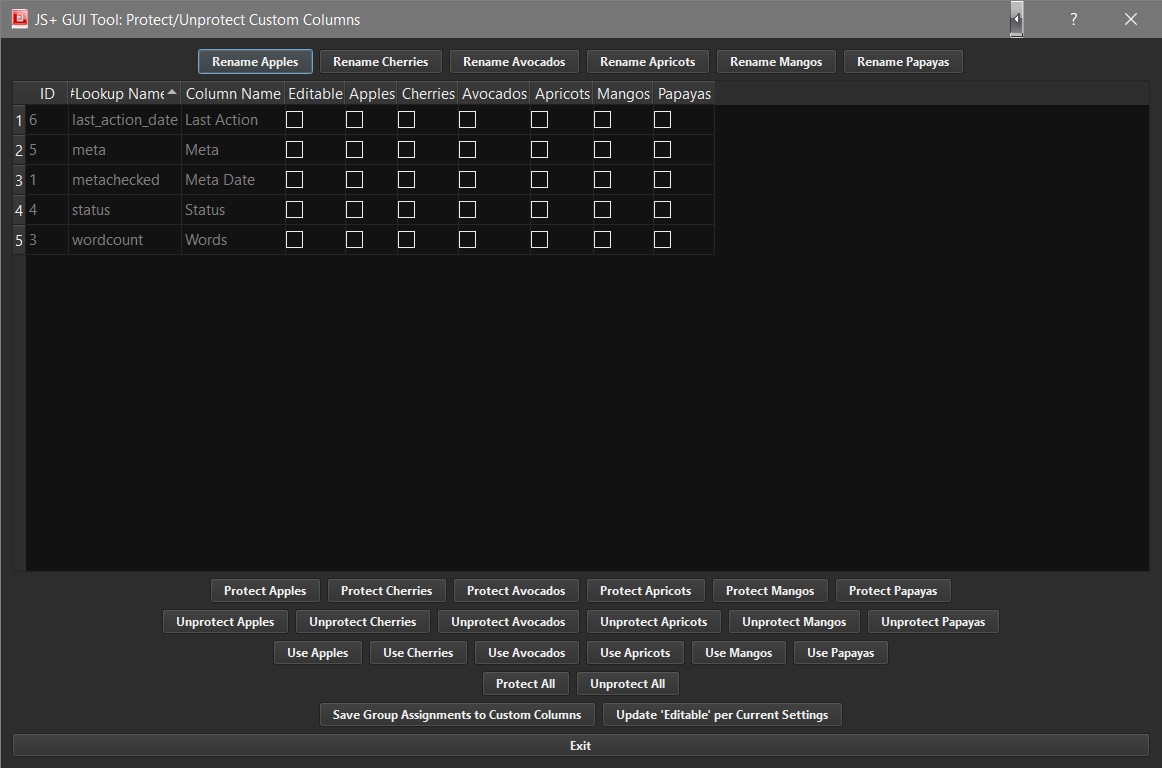The height and width of the screenshot is (768, 1162).
Task: Click the Rename Apples button
Action: (255, 62)
